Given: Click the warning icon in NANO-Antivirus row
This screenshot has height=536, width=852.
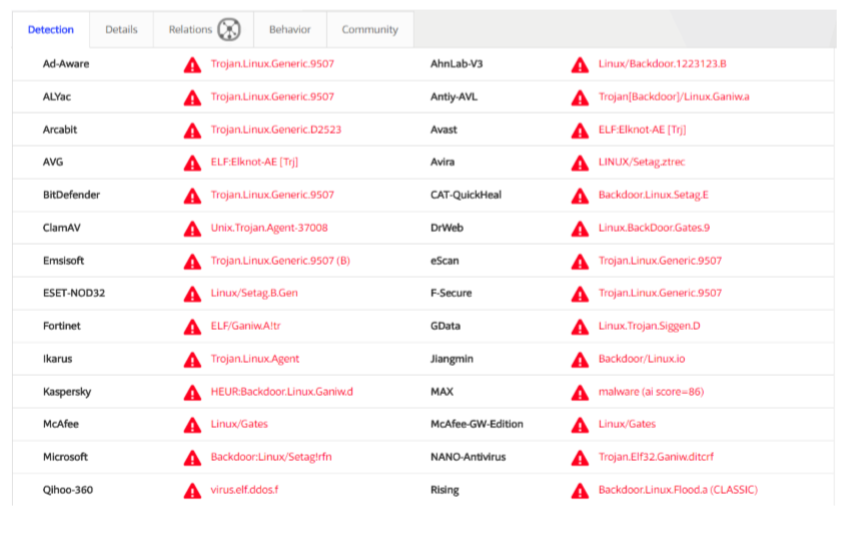Looking at the screenshot, I should click(x=580, y=458).
